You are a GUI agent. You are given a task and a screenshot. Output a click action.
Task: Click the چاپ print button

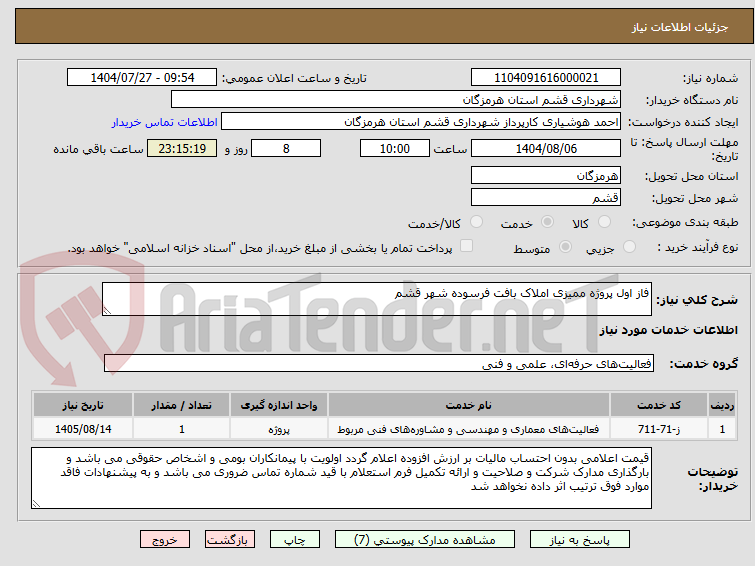(295, 540)
